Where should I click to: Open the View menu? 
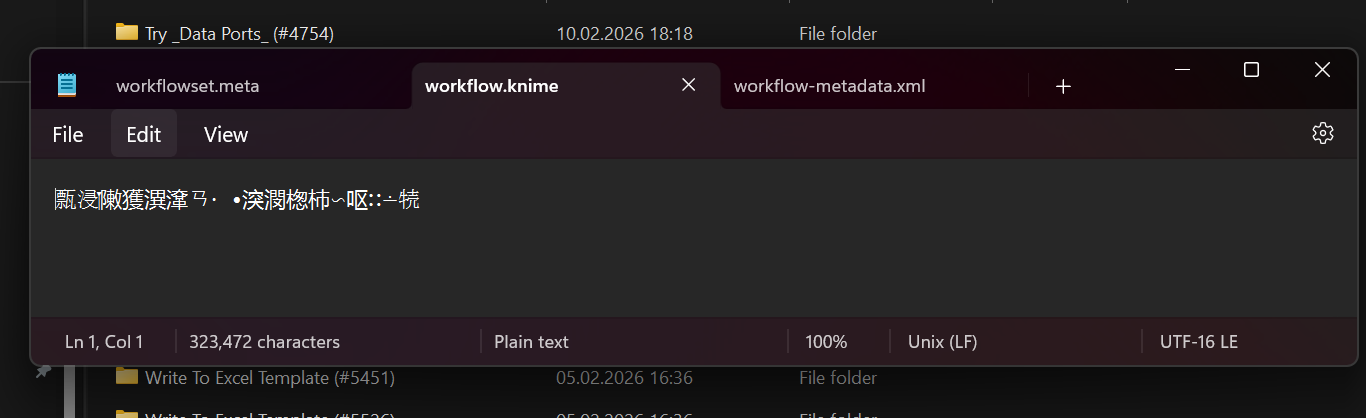pos(226,134)
